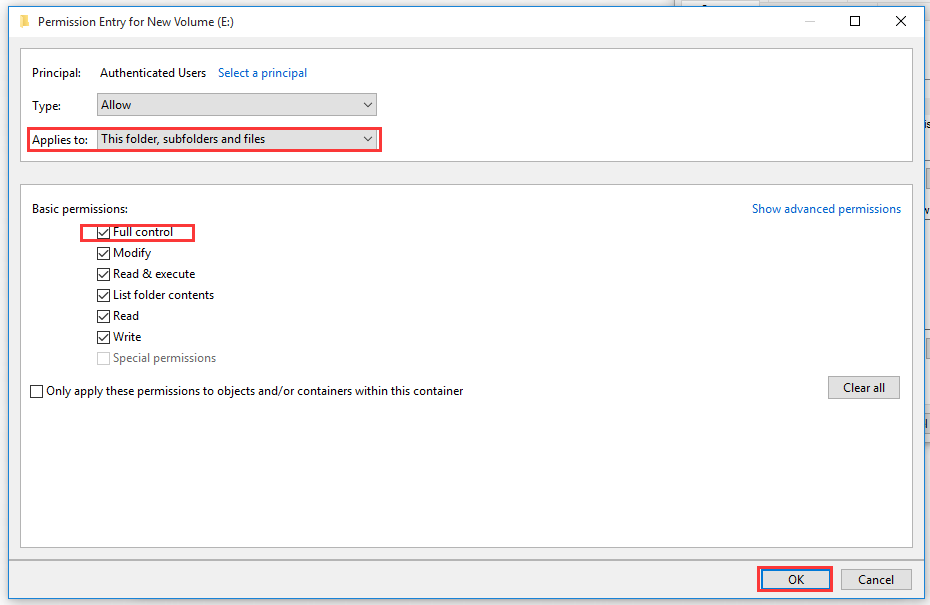Open the Type dropdown set to Allow
Screen dimensions: 930x605
point(237,105)
